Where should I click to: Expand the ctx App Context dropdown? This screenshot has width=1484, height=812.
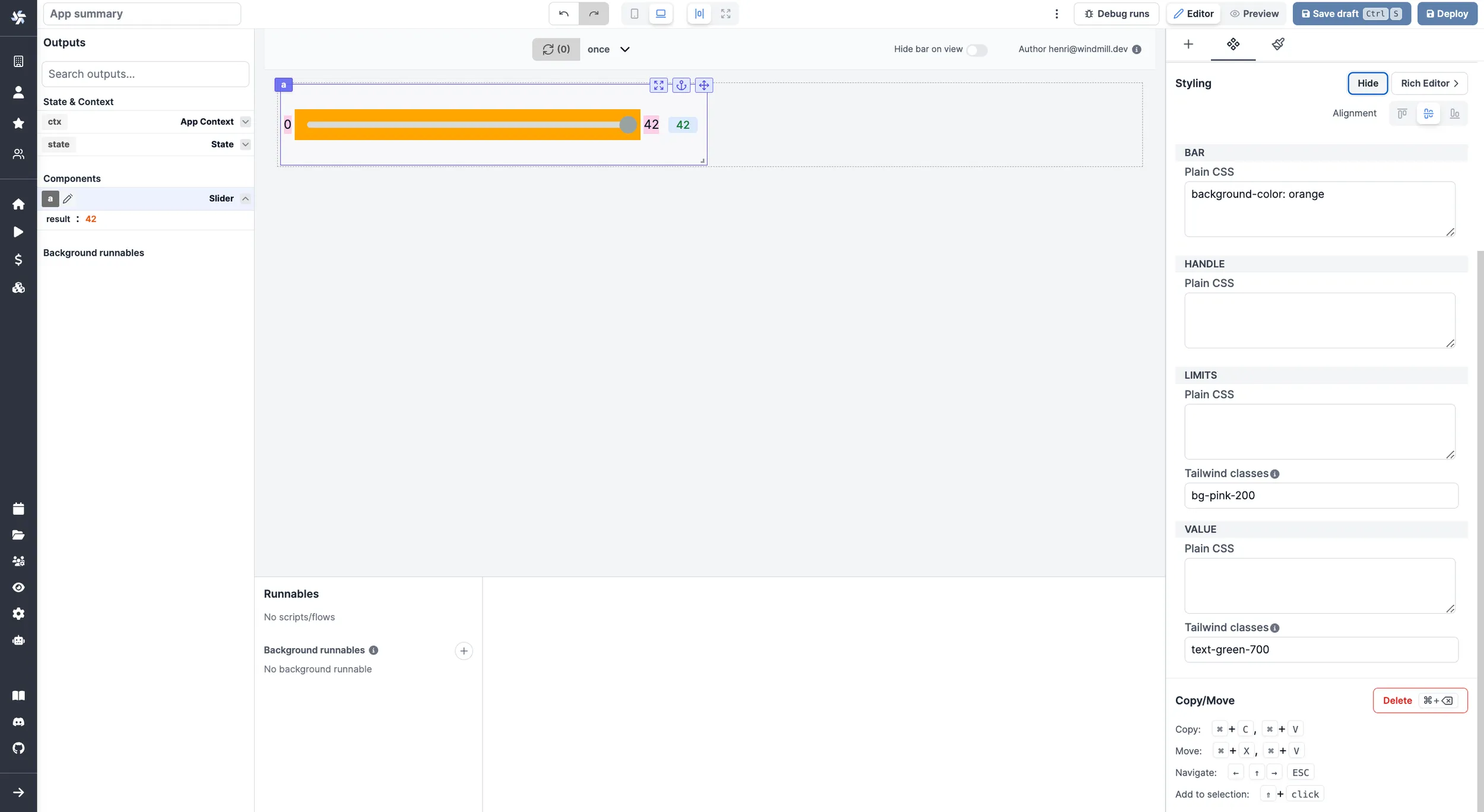245,121
